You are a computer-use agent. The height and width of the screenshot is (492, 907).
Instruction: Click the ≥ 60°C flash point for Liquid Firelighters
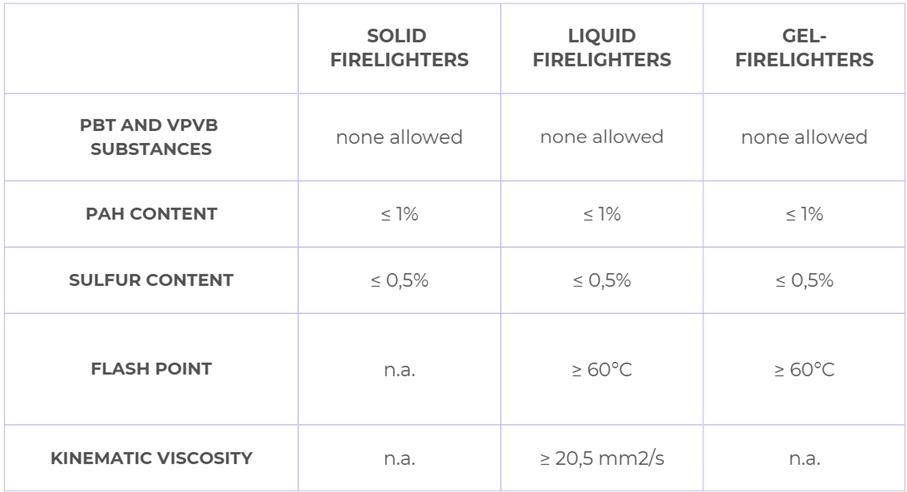602,369
